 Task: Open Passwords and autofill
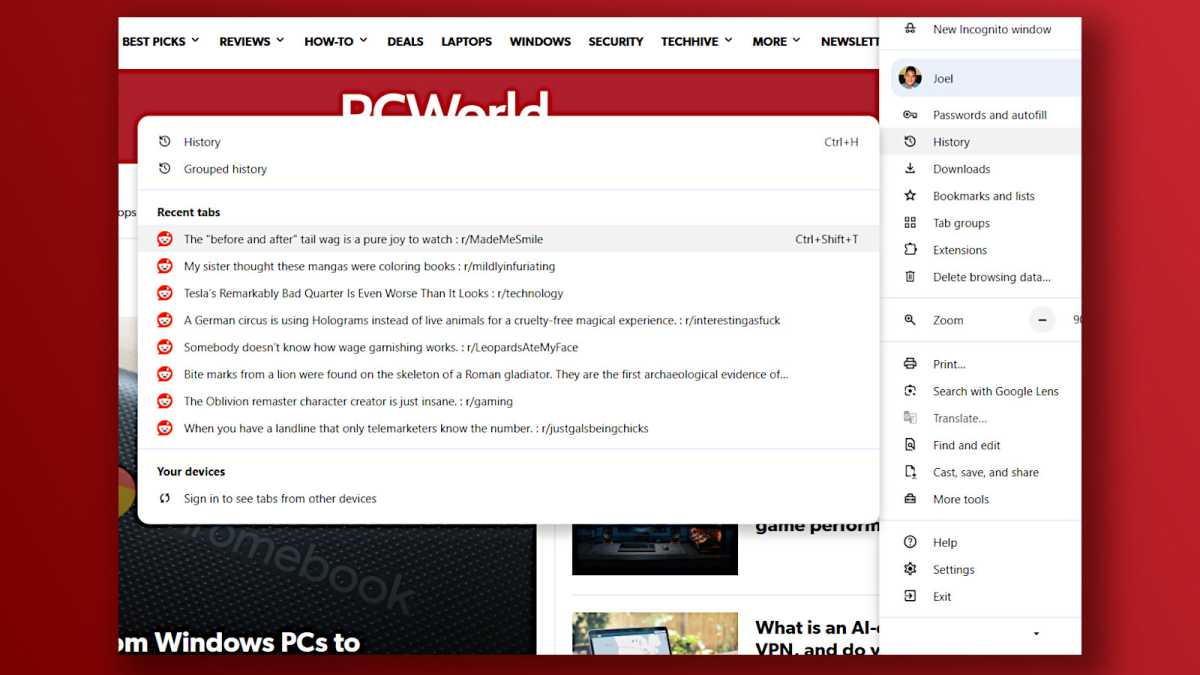tap(990, 114)
